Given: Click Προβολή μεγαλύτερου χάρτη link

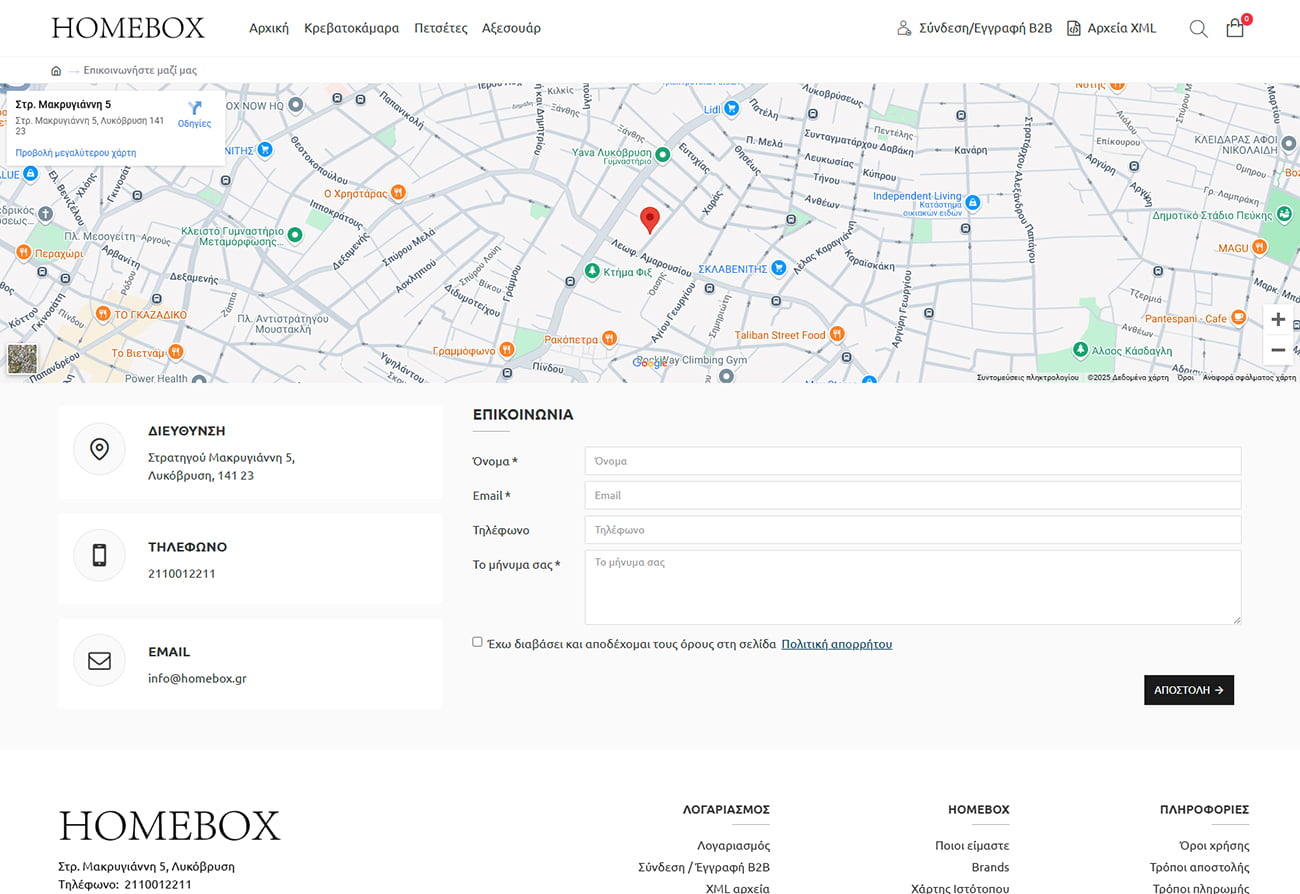Looking at the screenshot, I should (x=76, y=153).
